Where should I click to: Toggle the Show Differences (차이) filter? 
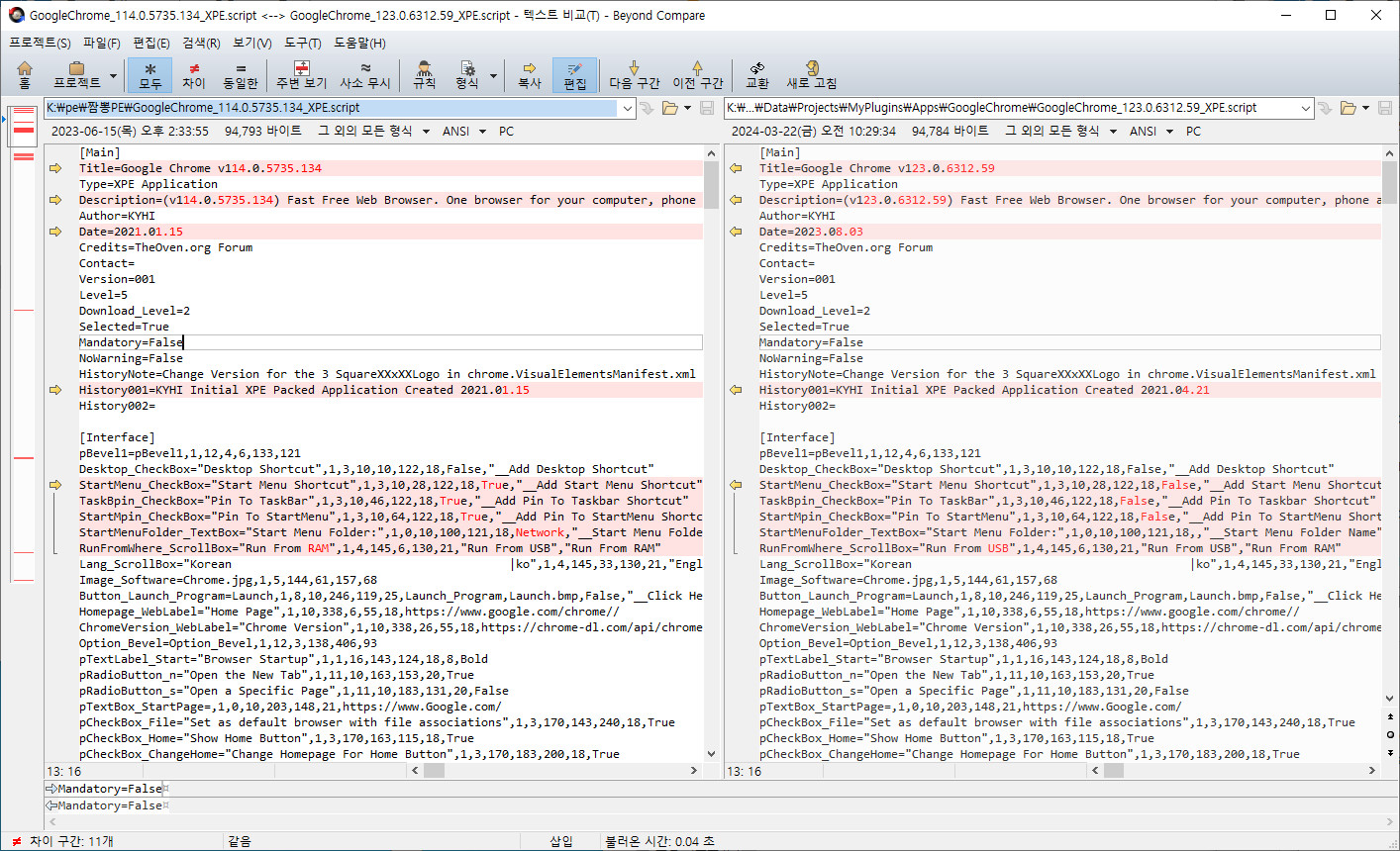(x=194, y=74)
